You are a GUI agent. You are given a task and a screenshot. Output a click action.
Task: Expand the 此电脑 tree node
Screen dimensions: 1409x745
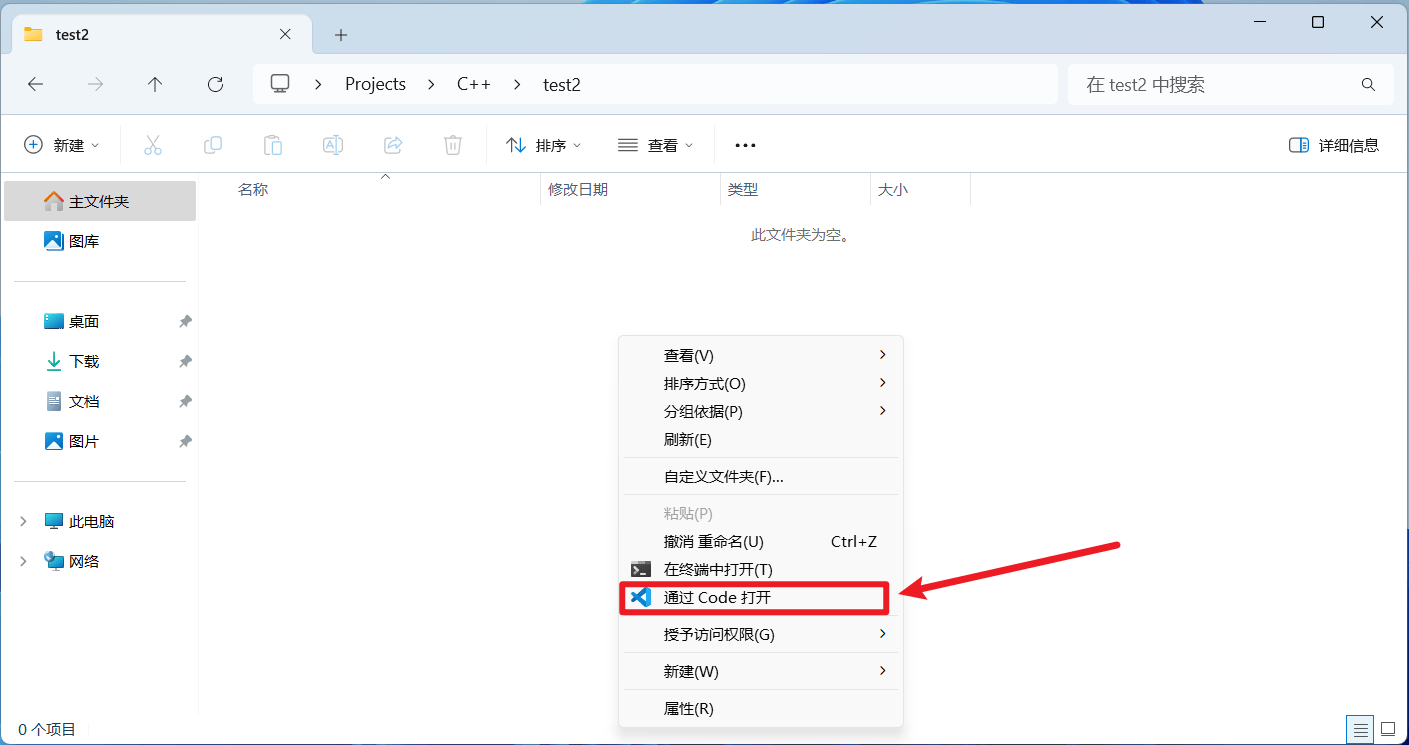[23, 521]
